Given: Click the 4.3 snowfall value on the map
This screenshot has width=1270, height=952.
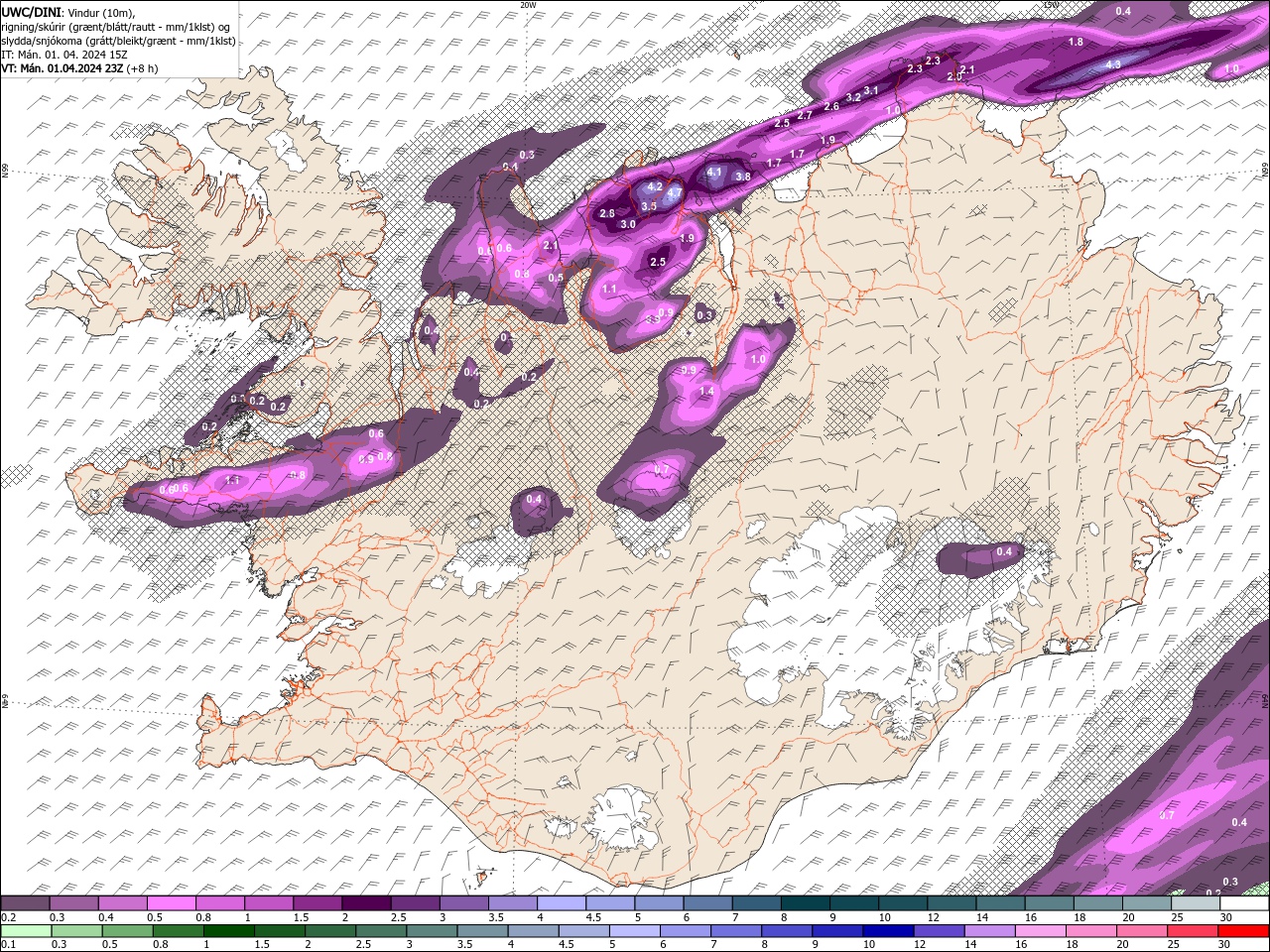Looking at the screenshot, I should click(x=1113, y=64).
